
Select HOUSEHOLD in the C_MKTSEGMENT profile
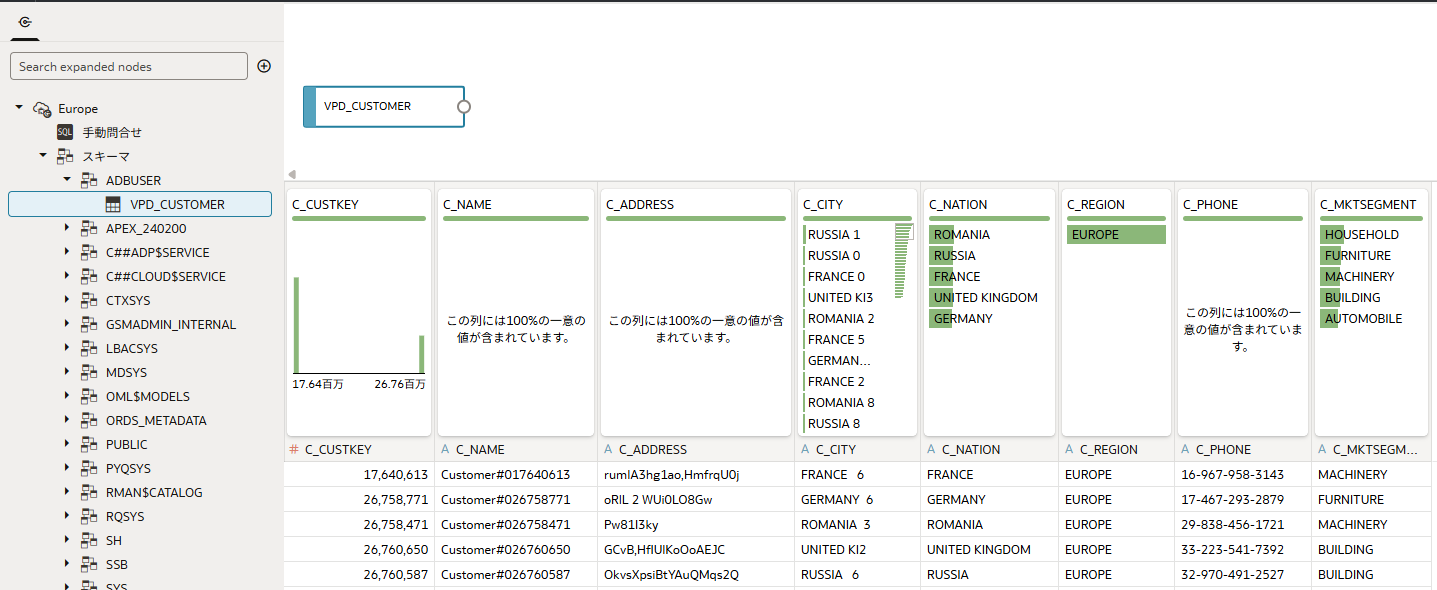(1361, 234)
